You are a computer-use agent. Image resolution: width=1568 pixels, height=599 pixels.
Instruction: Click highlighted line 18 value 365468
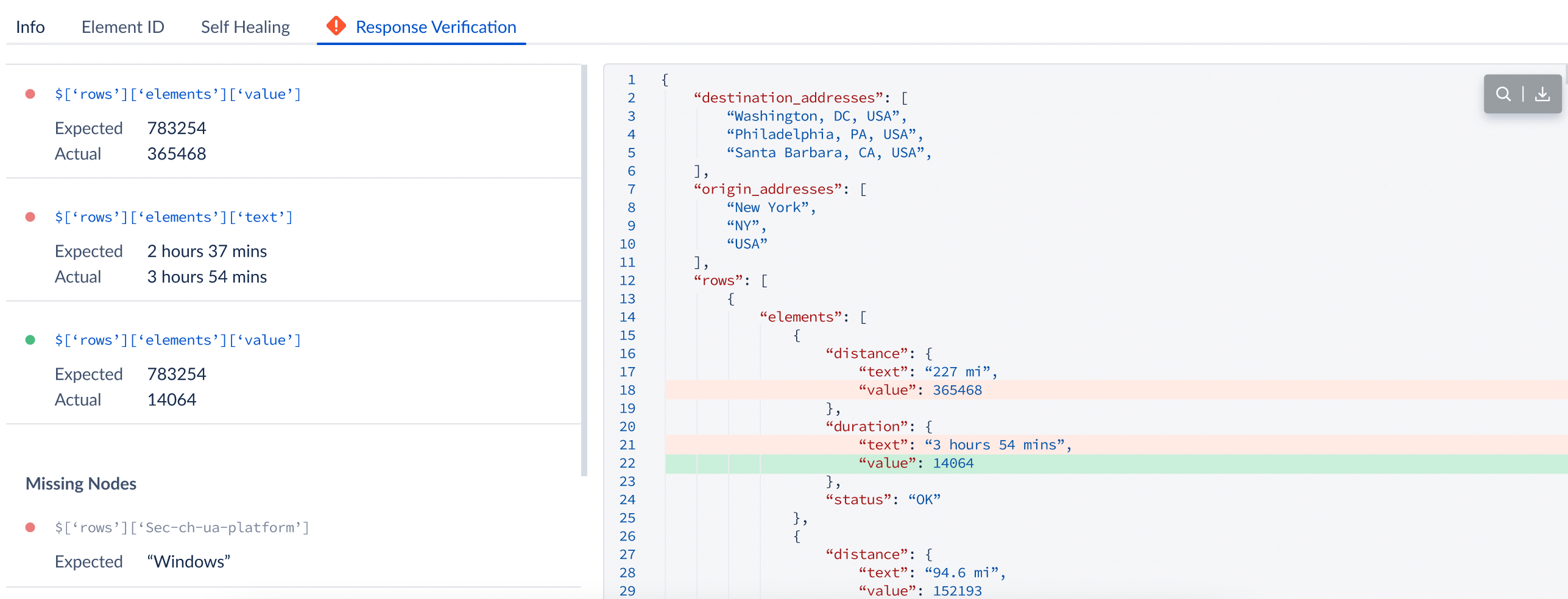click(956, 390)
